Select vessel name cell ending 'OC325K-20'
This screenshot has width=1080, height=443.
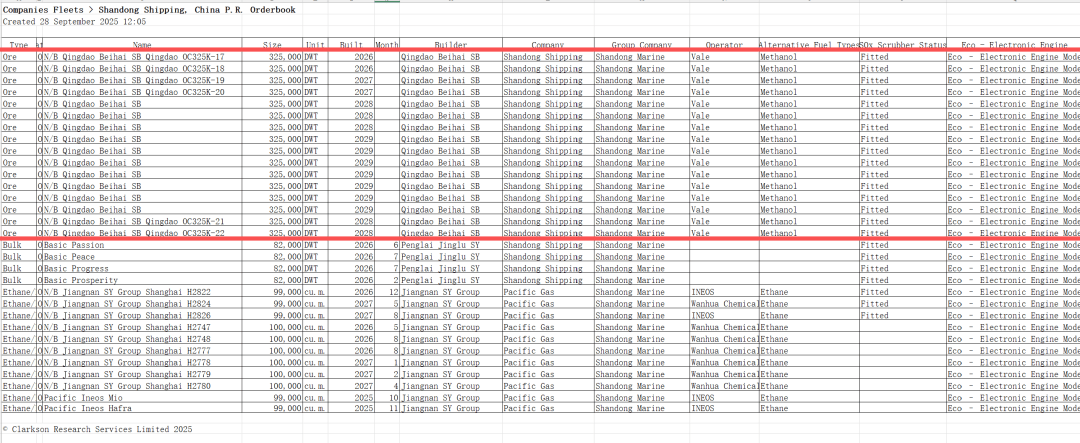[x=142, y=92]
